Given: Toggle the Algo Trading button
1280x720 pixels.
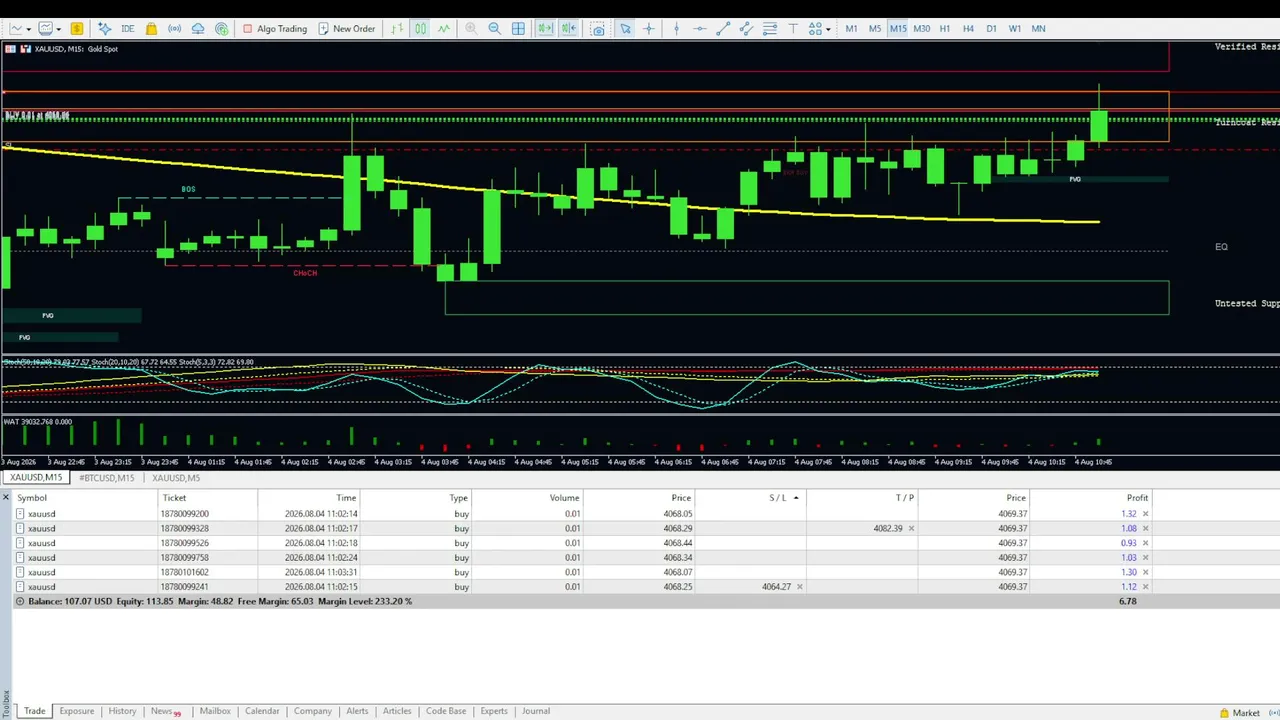Looking at the screenshot, I should click(x=275, y=29).
